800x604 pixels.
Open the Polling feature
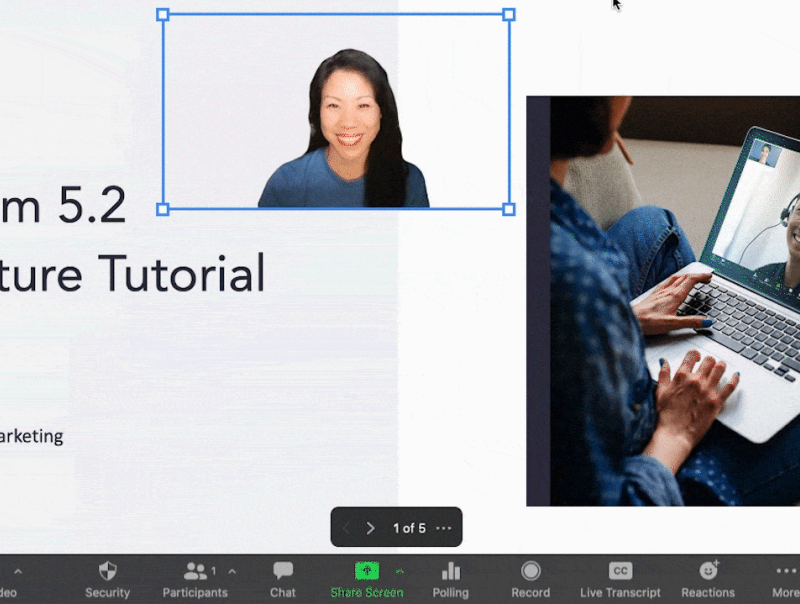click(450, 578)
